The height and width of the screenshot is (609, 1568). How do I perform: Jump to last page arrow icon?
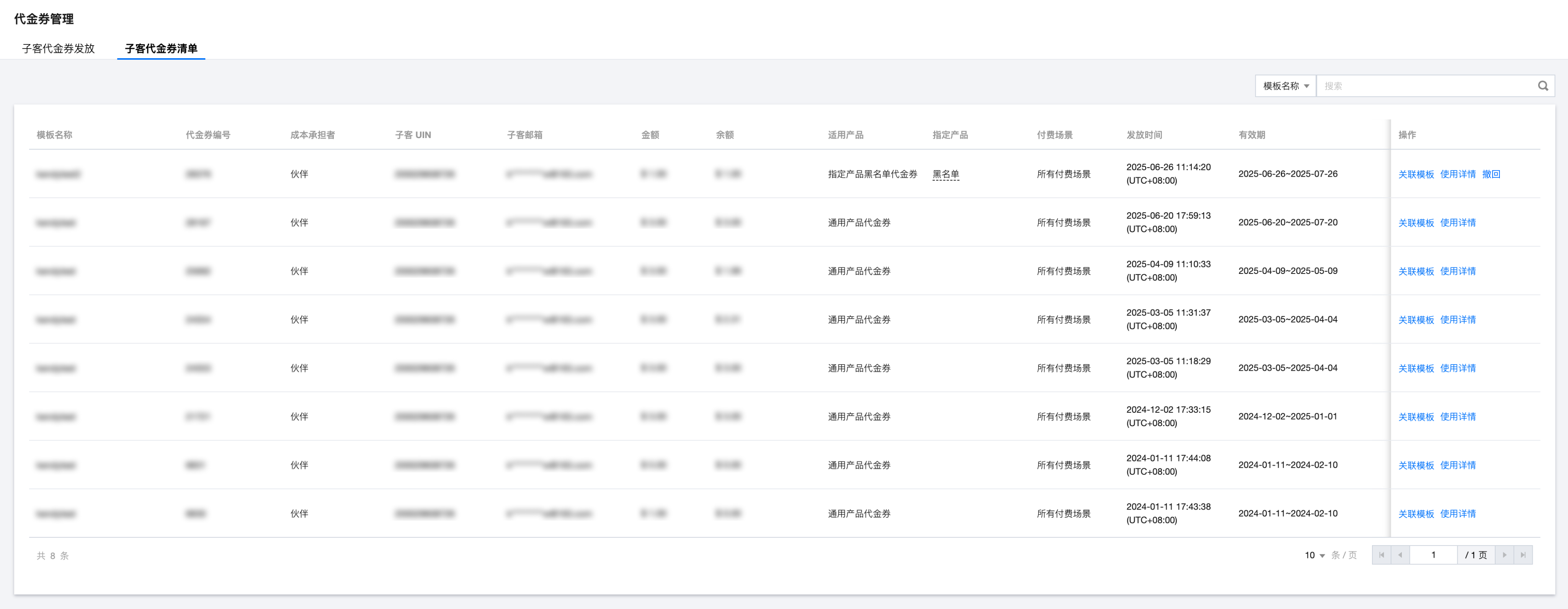coord(1523,555)
